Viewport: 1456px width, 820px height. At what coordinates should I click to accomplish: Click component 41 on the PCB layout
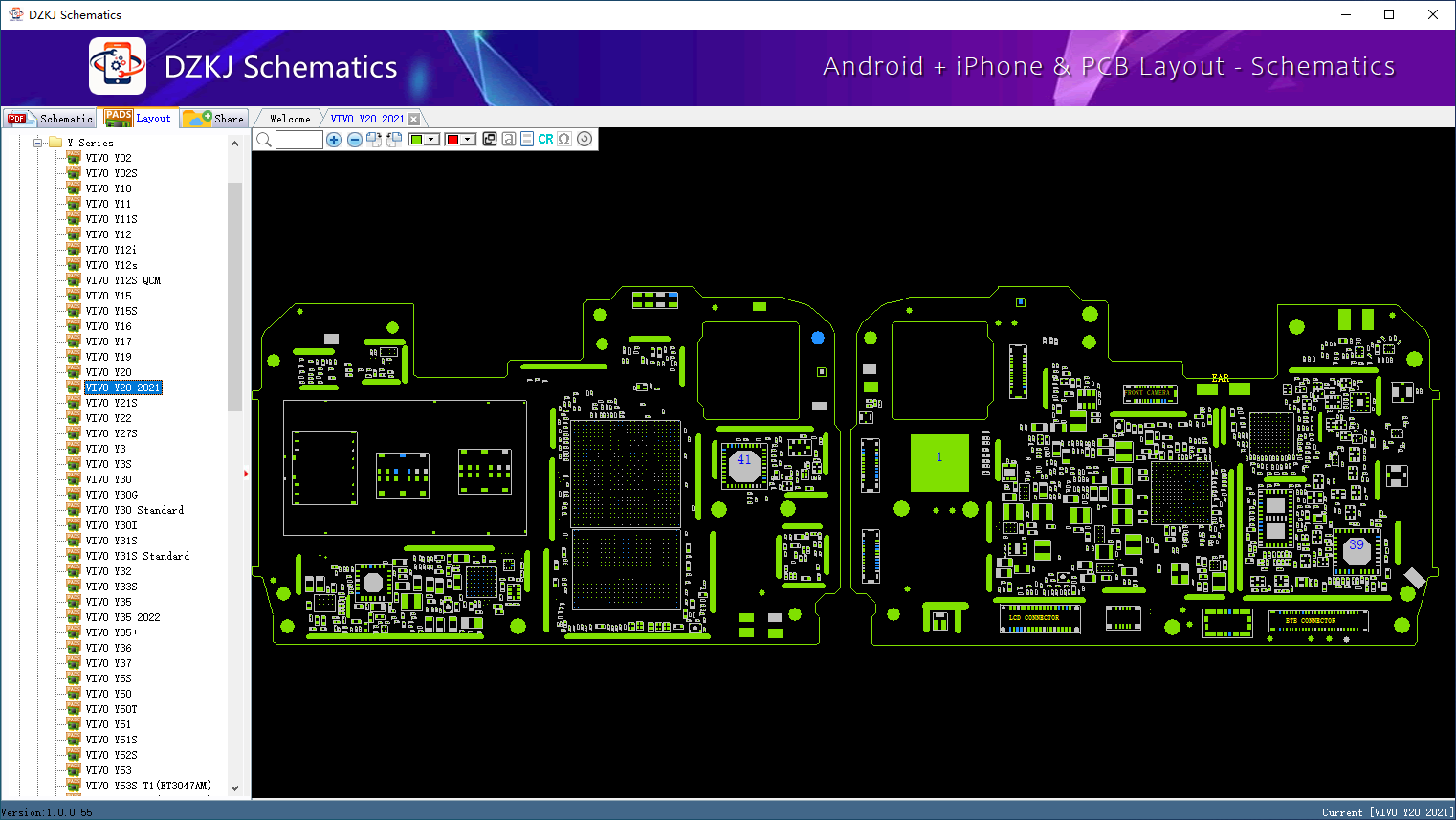click(x=744, y=465)
